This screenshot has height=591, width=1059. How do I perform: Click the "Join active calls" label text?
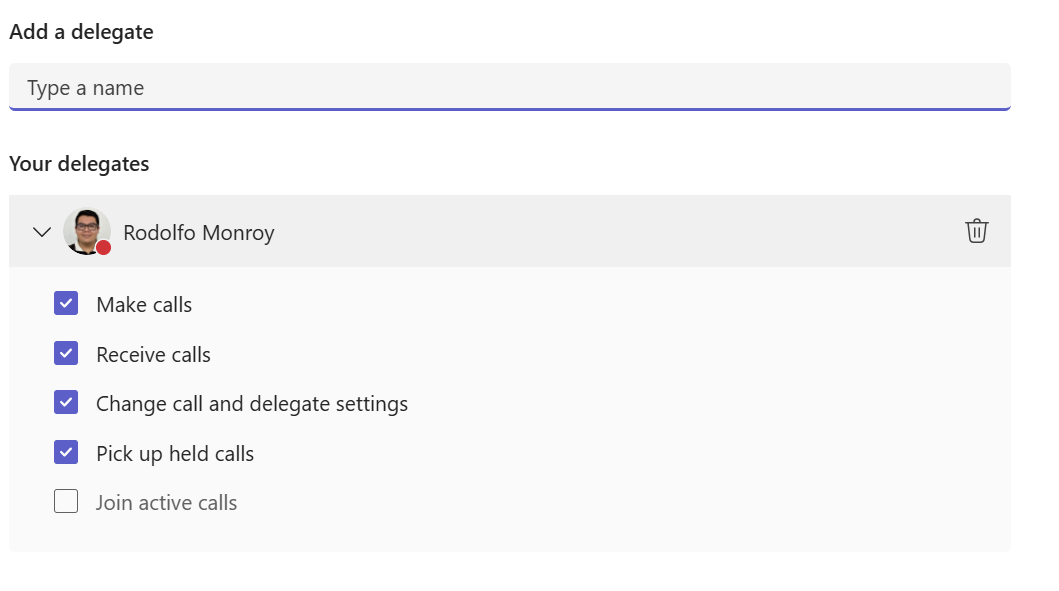[x=166, y=503]
